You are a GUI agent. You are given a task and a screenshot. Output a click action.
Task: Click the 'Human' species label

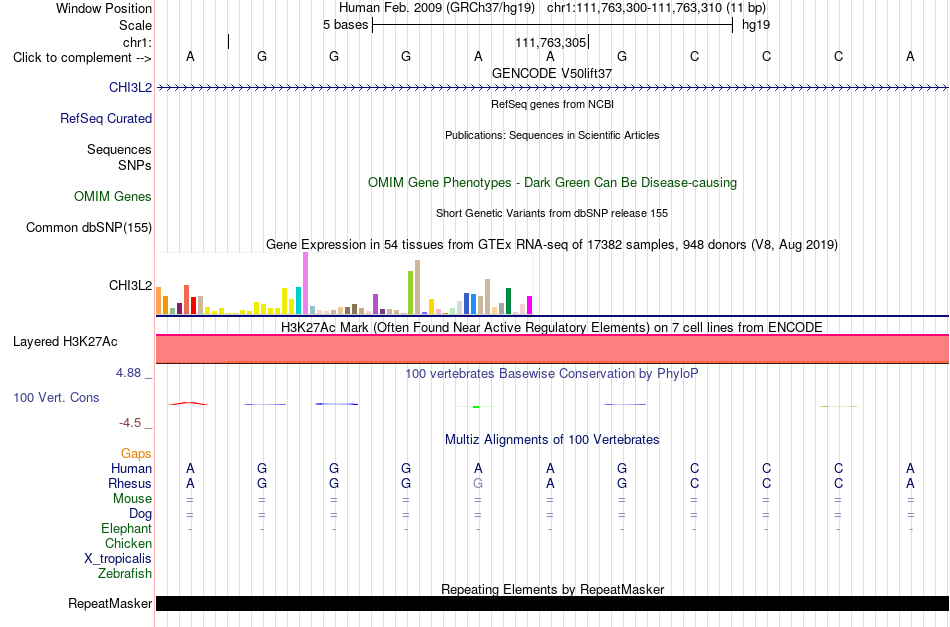pos(131,468)
